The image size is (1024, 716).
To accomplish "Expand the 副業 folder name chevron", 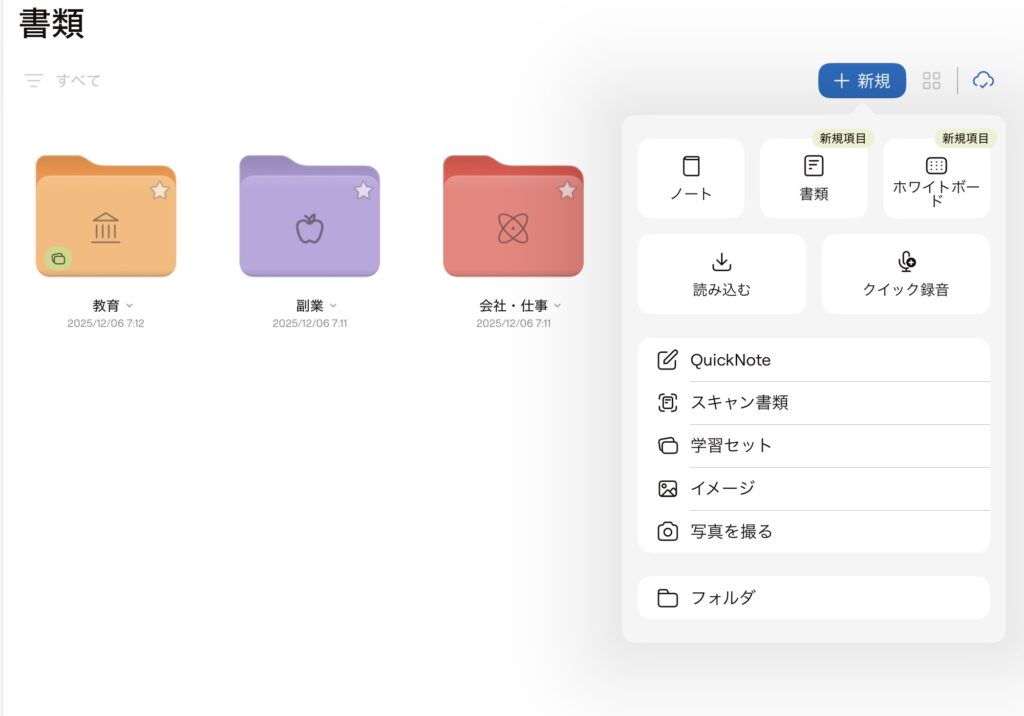I will click(x=334, y=306).
